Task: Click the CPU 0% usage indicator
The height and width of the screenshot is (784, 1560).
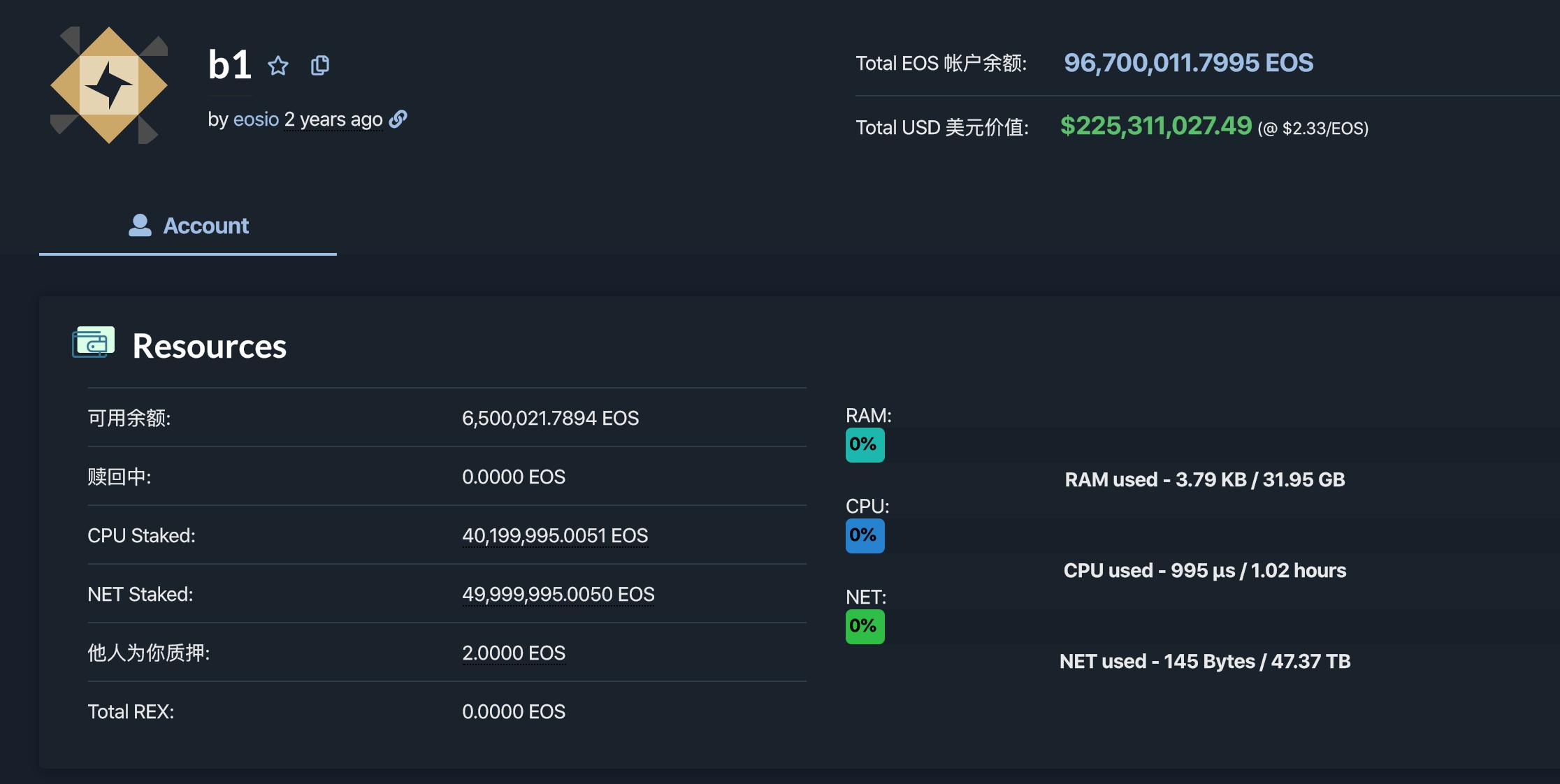Action: tap(865, 535)
